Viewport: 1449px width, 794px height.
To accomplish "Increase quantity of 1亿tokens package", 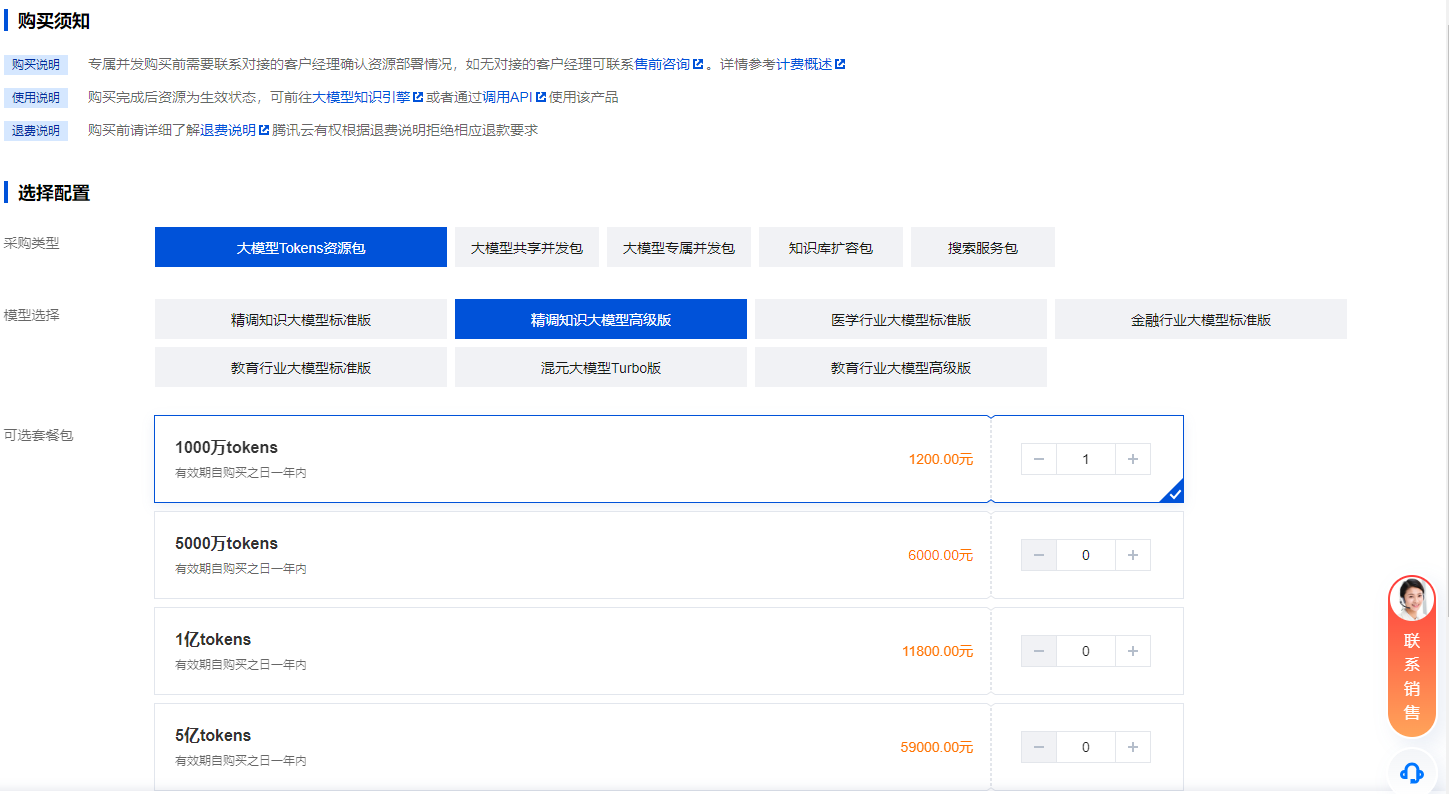I will [x=1133, y=651].
